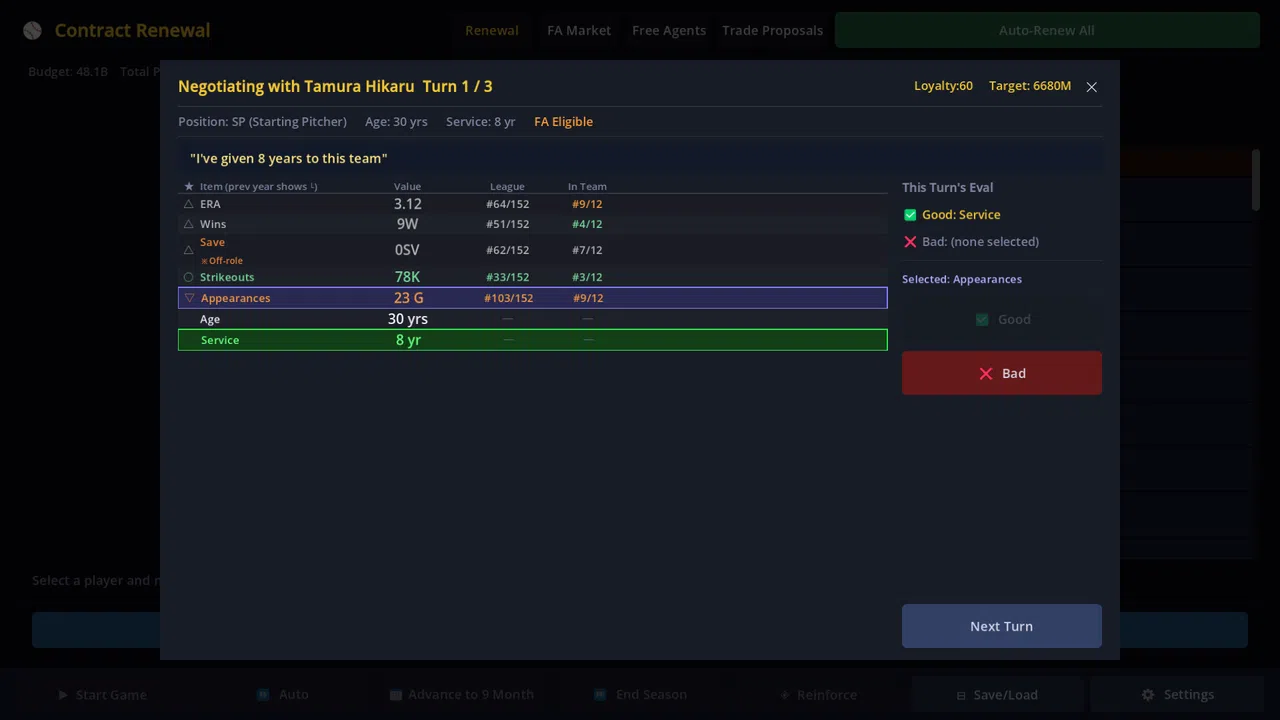Click the scrollbar on the right edge
The height and width of the screenshot is (720, 1280).
pyautogui.click(x=1256, y=180)
